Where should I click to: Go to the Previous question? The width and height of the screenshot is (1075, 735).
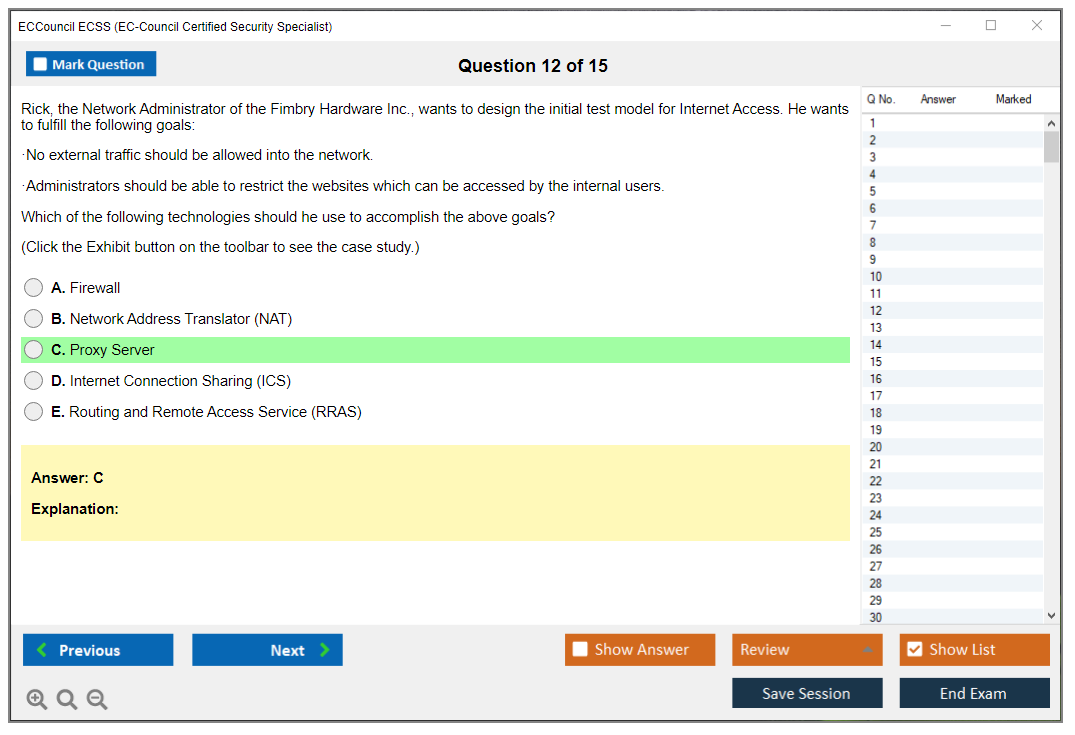coord(98,650)
